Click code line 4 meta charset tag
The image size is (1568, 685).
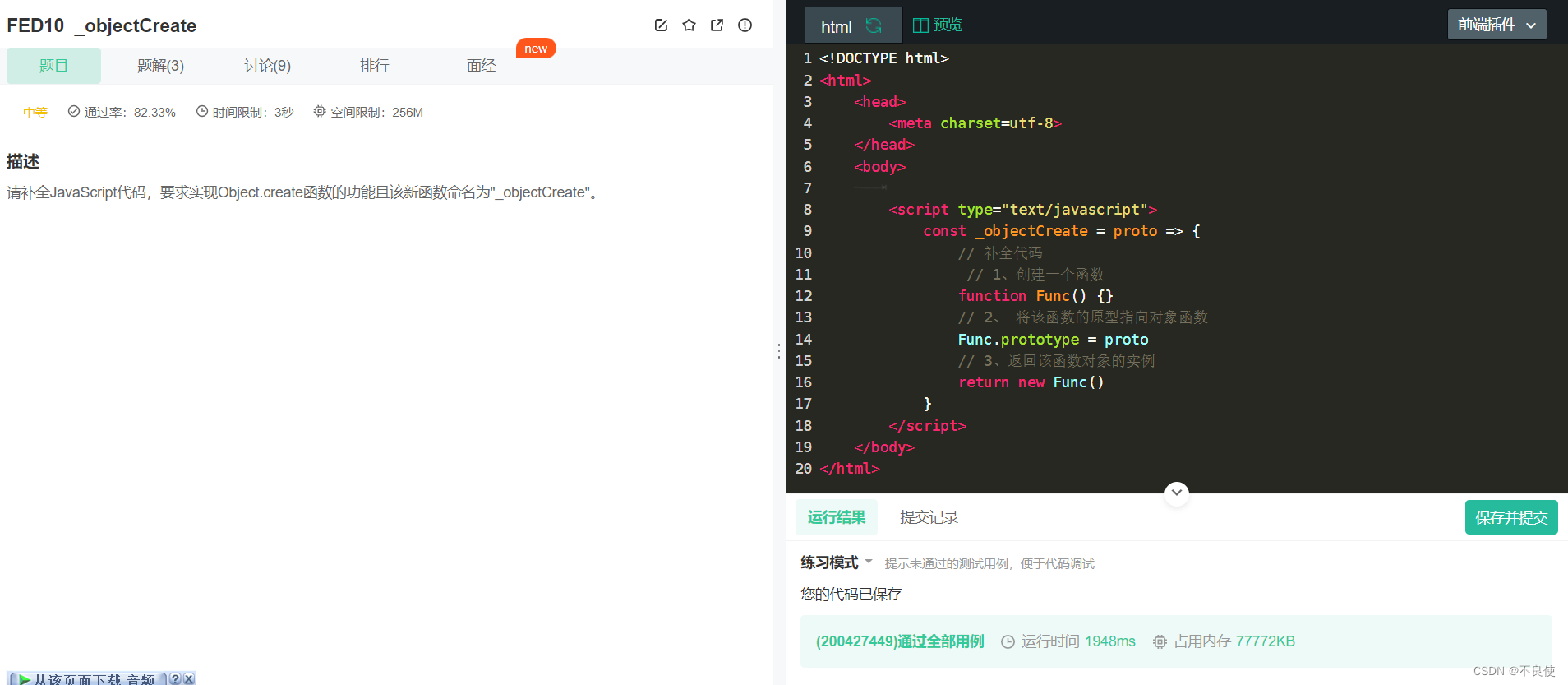pos(975,123)
